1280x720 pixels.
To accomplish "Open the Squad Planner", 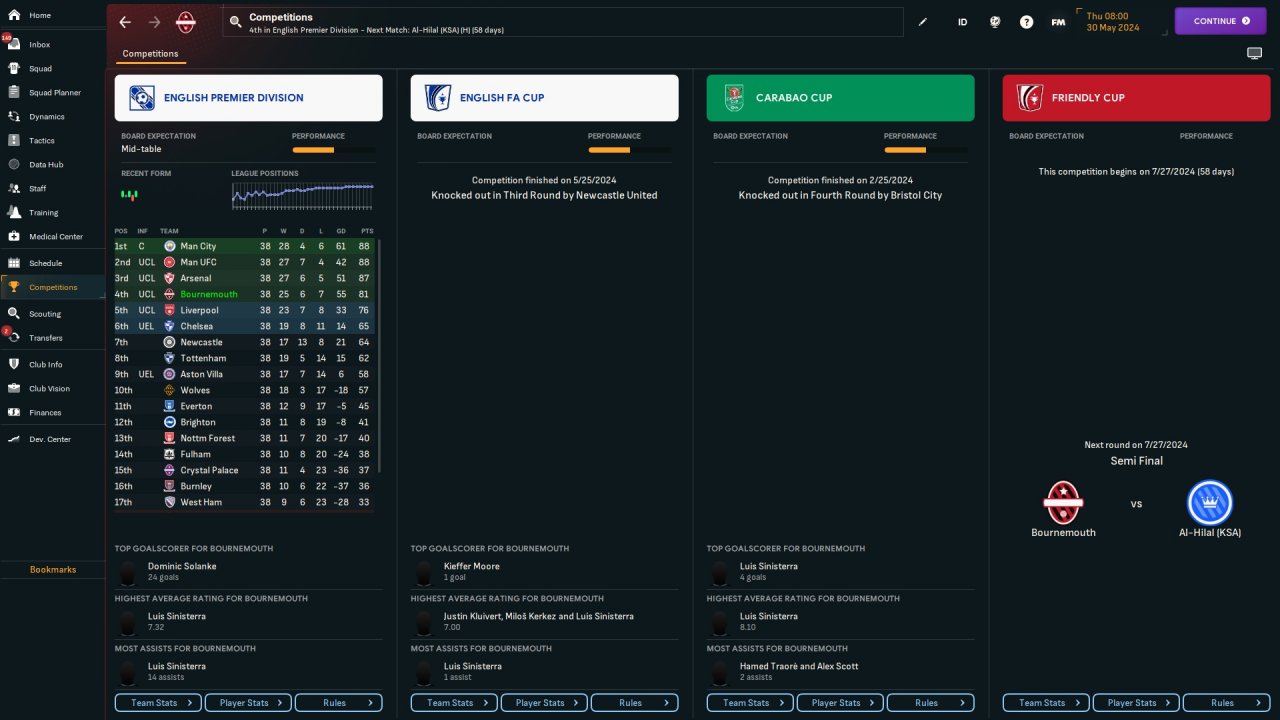I will coord(55,93).
